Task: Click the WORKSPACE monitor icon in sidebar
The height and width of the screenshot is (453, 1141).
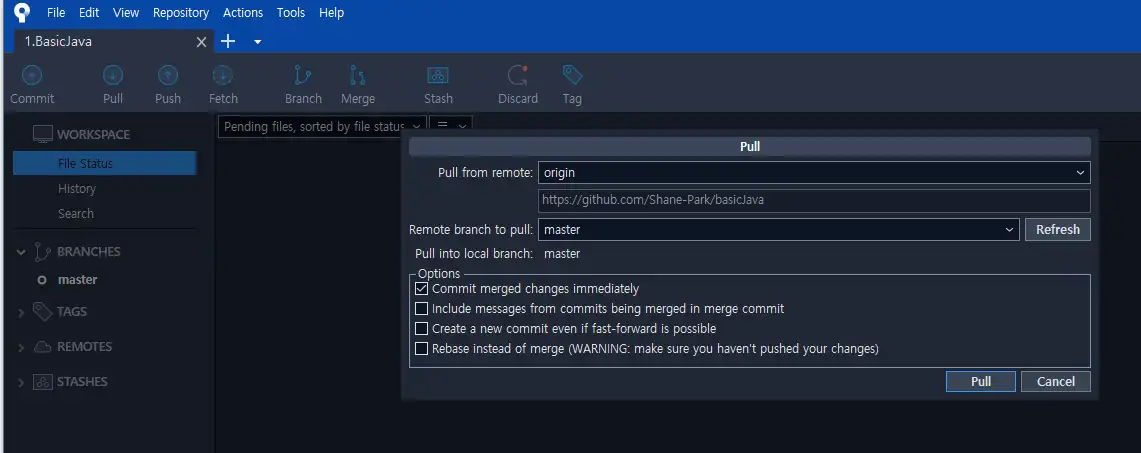Action: click(43, 135)
